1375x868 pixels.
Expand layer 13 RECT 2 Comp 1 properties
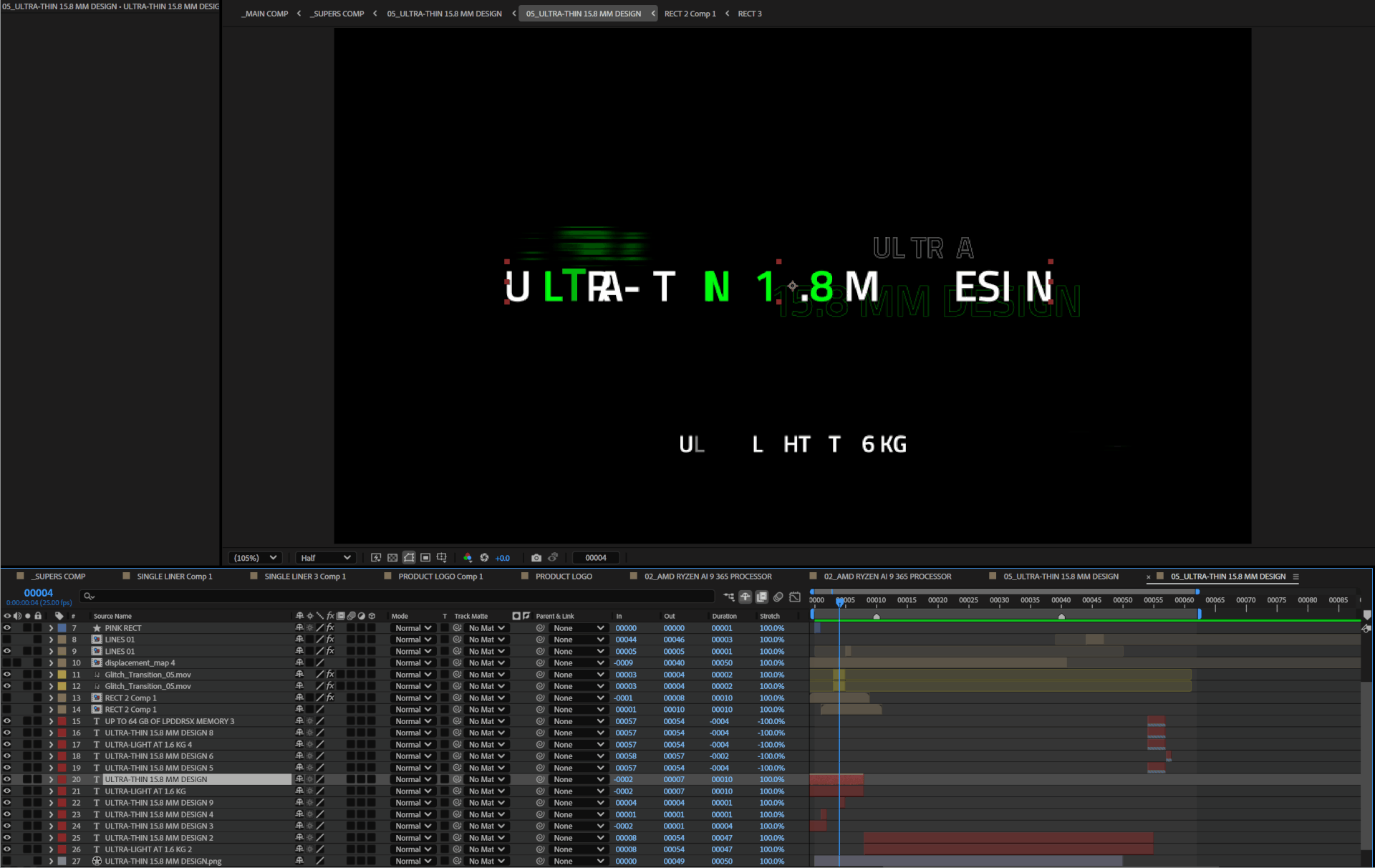[x=51, y=698]
